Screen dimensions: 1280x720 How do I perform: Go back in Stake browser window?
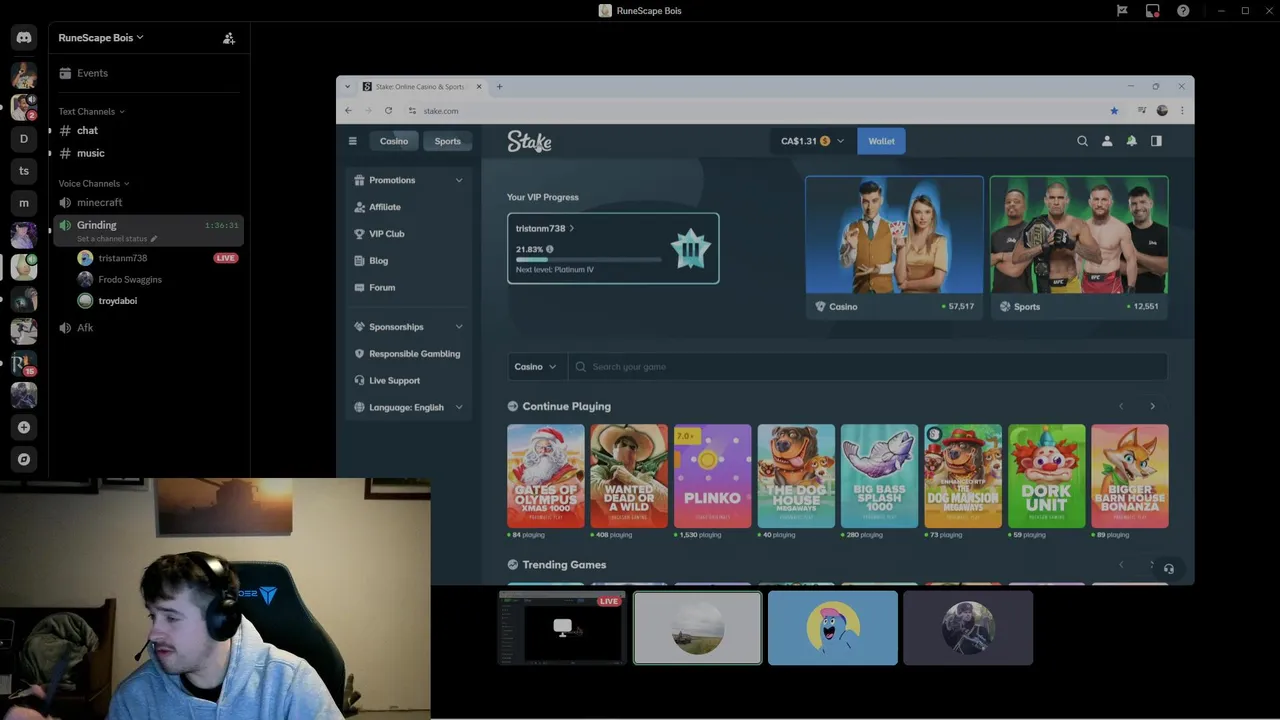pos(348,111)
